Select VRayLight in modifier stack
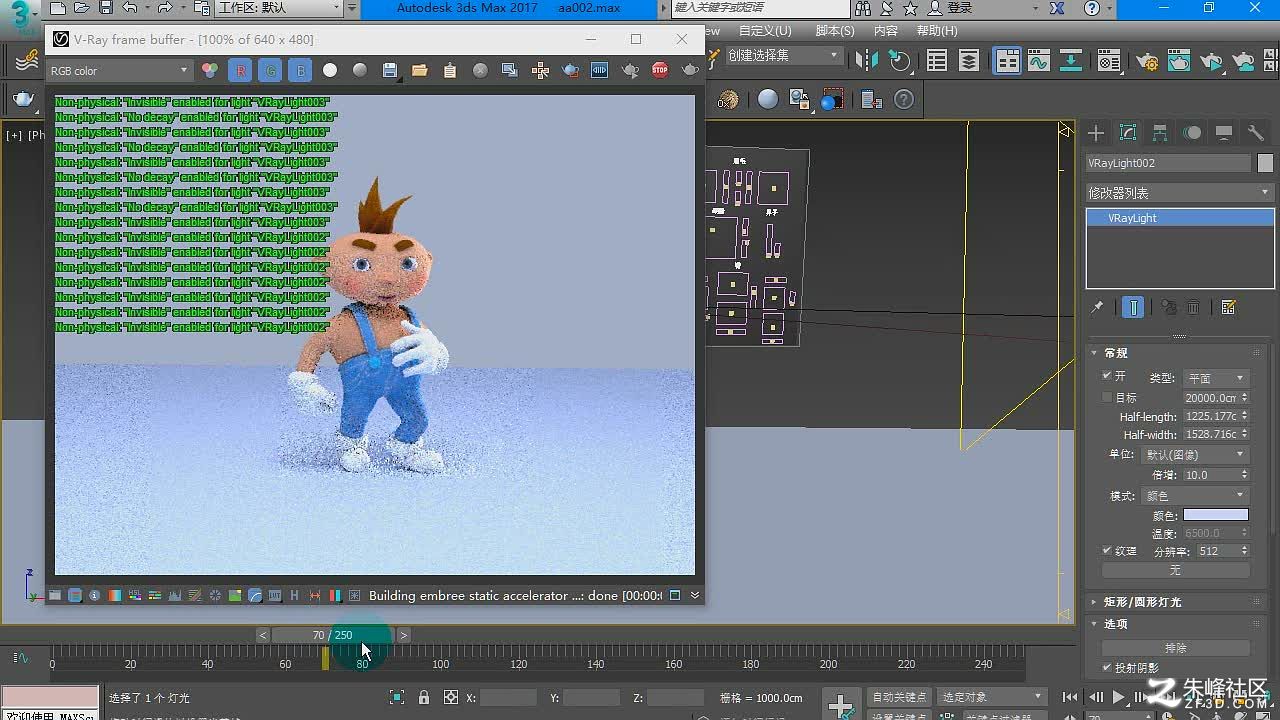The height and width of the screenshot is (720, 1280). point(1180,218)
